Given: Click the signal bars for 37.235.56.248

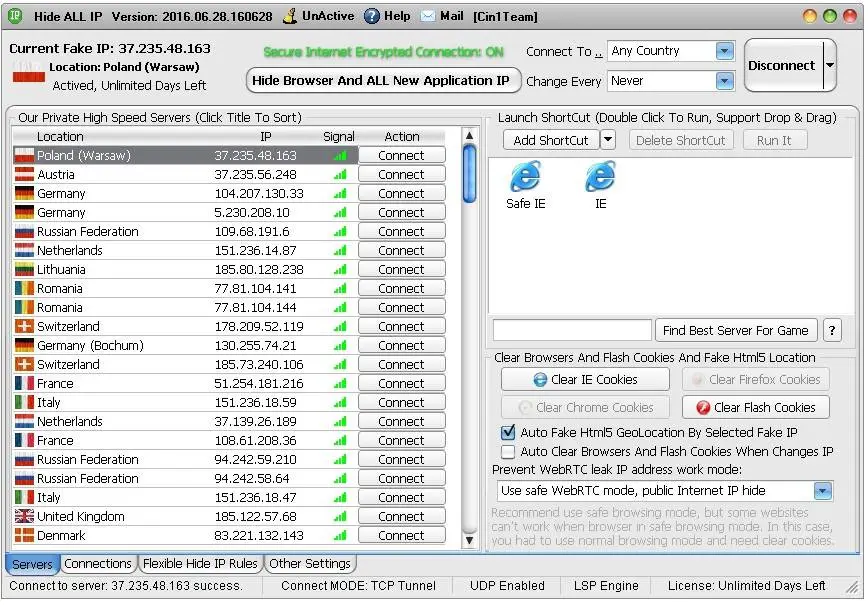Looking at the screenshot, I should tap(340, 175).
